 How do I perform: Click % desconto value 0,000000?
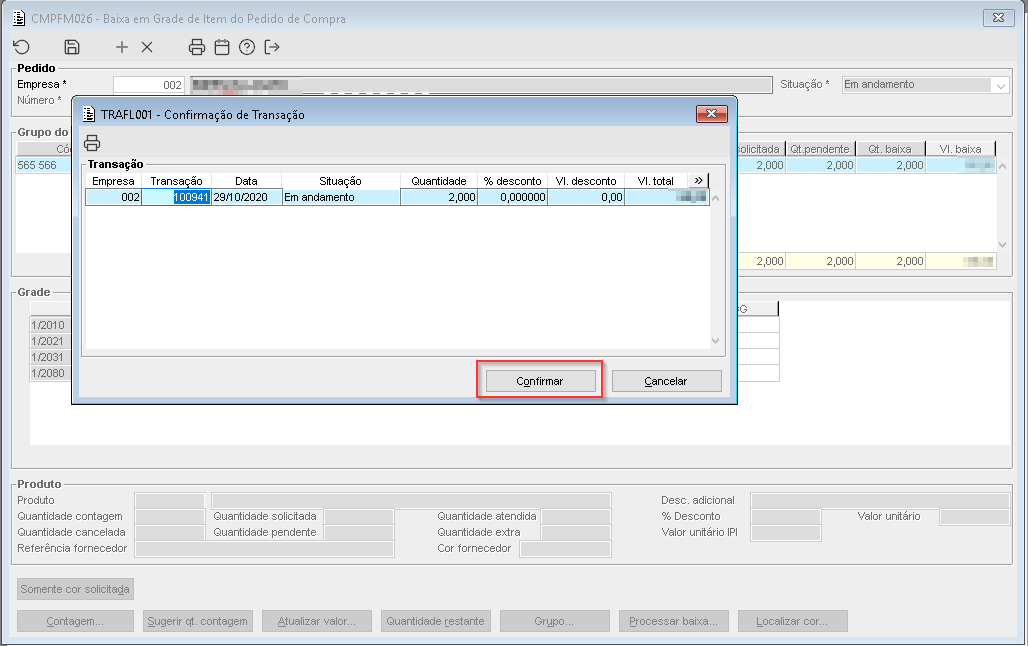coord(513,197)
